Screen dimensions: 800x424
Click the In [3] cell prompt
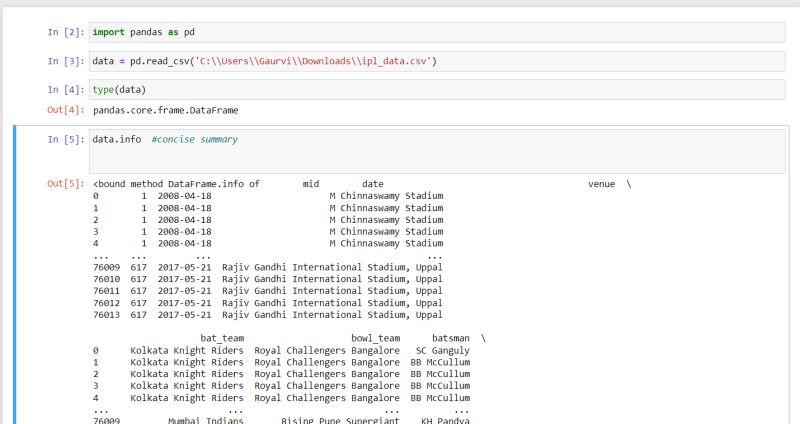(66, 61)
